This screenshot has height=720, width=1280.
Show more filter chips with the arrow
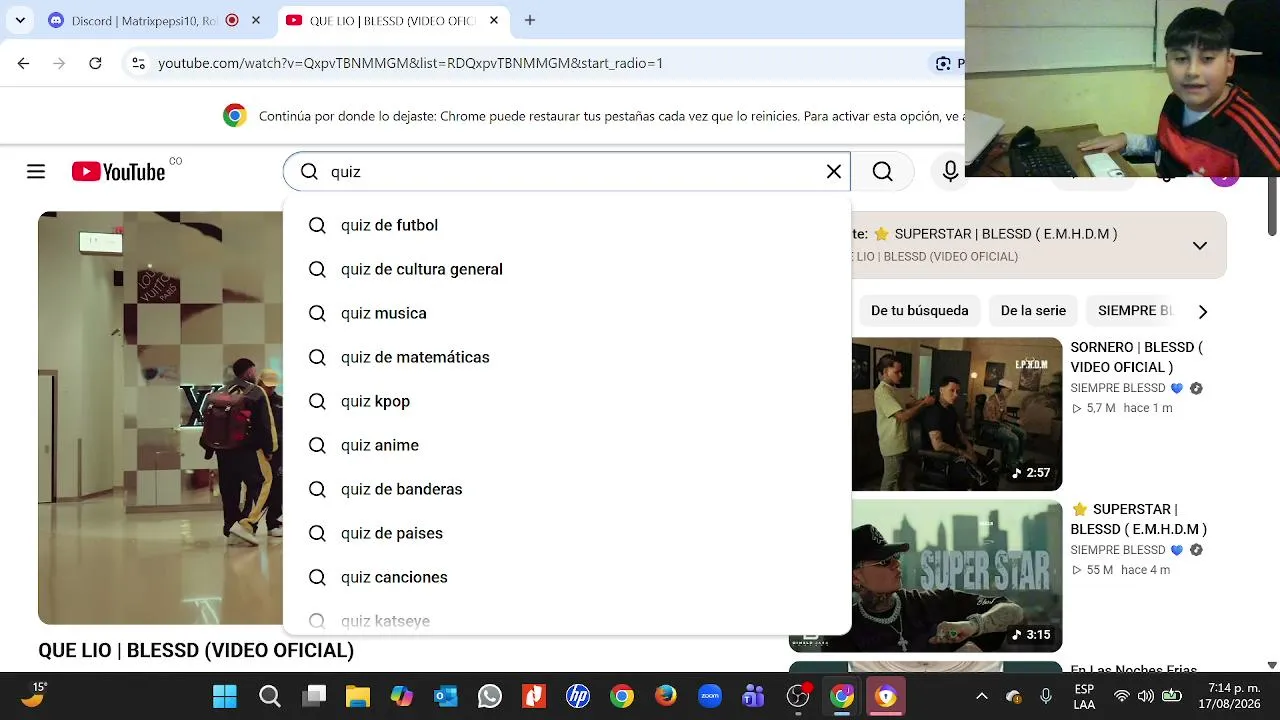tap(1203, 311)
